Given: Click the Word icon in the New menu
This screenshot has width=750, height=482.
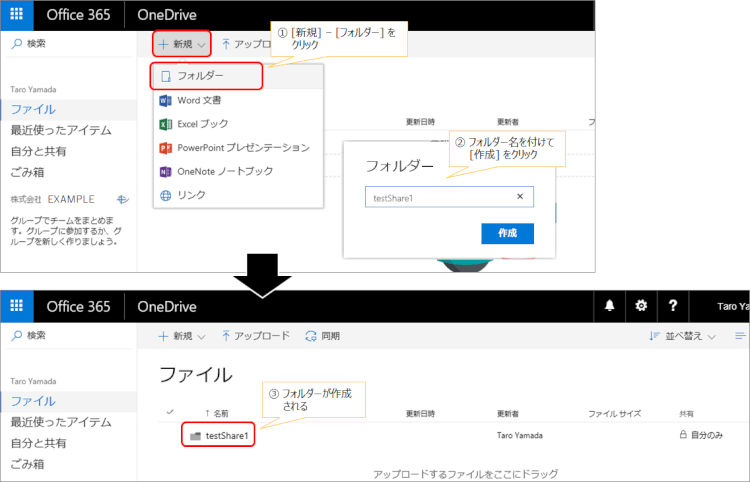Looking at the screenshot, I should click(165, 100).
